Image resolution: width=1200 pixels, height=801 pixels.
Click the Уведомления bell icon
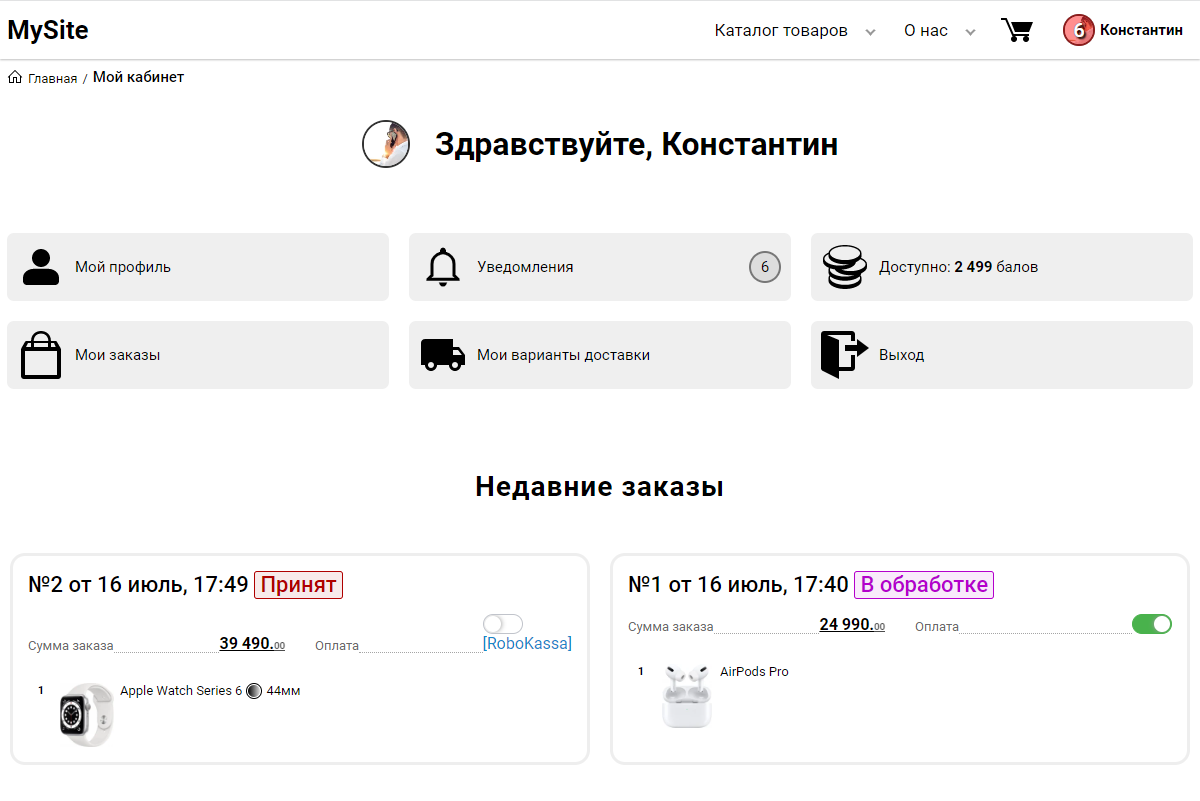(444, 266)
